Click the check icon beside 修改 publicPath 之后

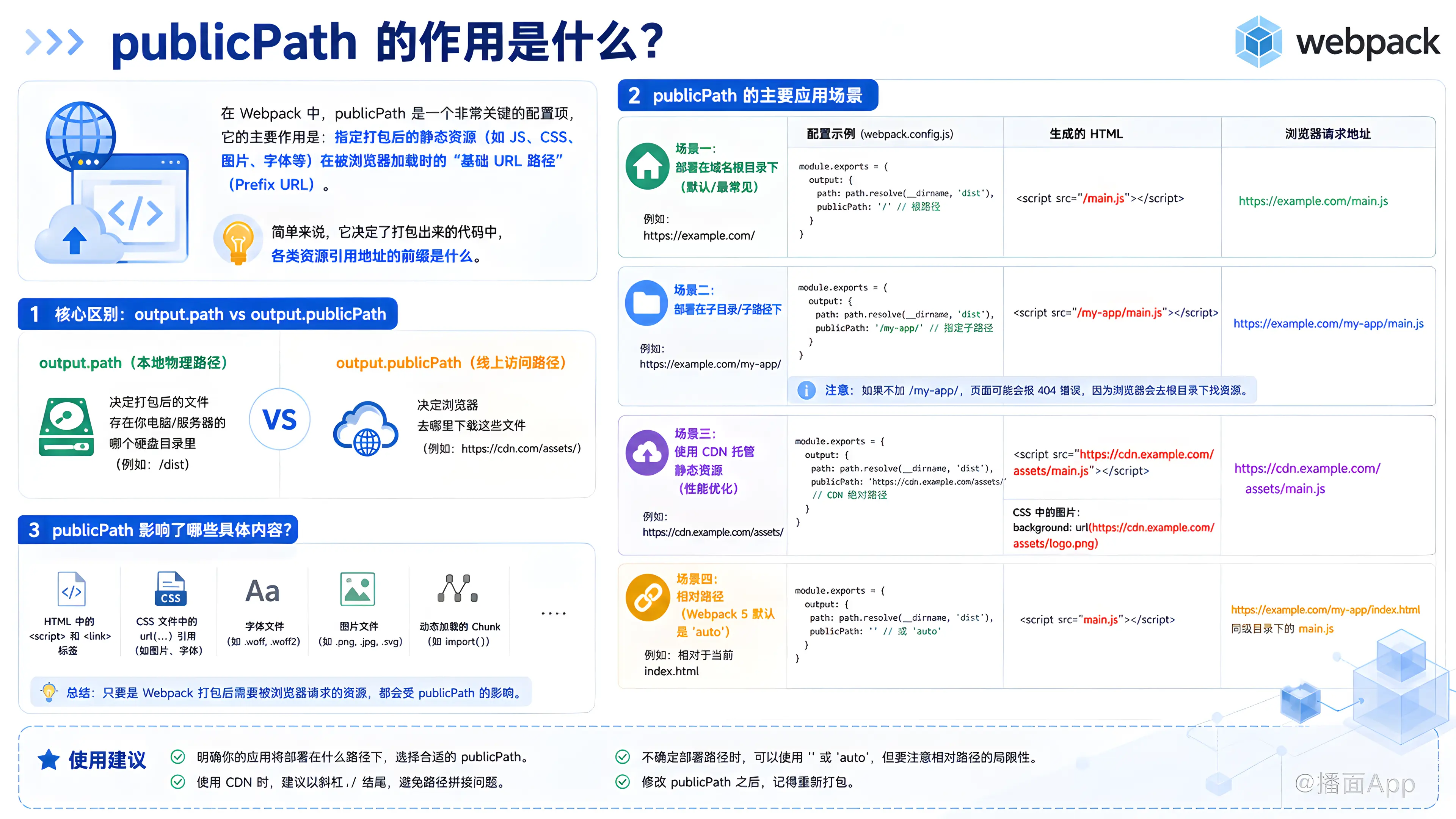622,782
